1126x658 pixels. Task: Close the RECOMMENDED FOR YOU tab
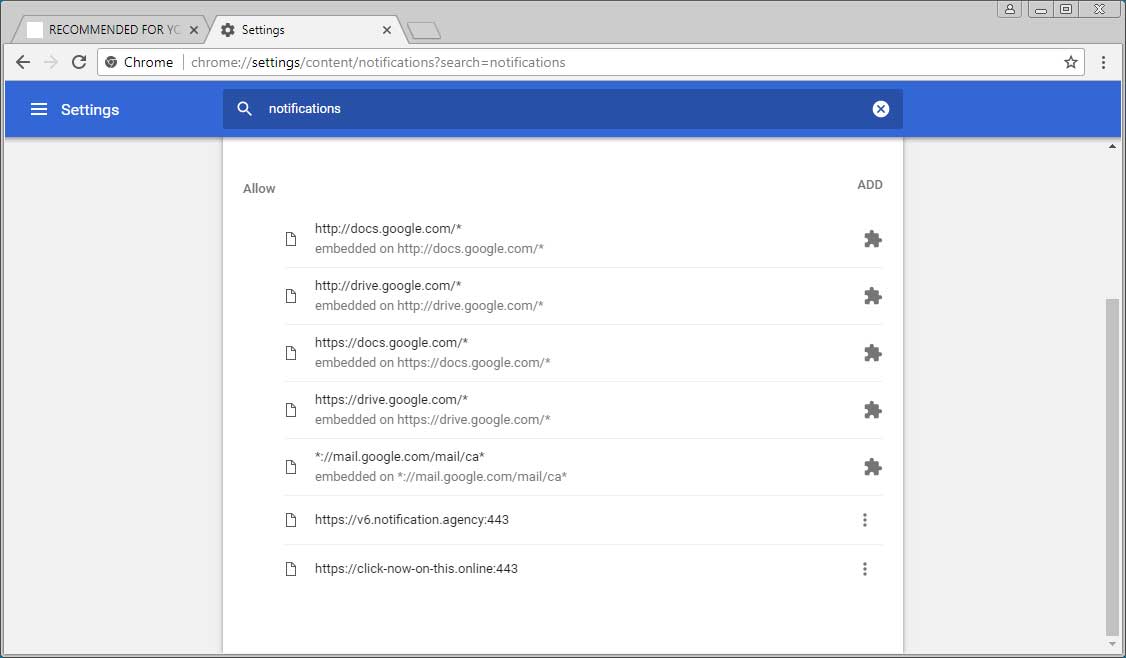tap(194, 30)
